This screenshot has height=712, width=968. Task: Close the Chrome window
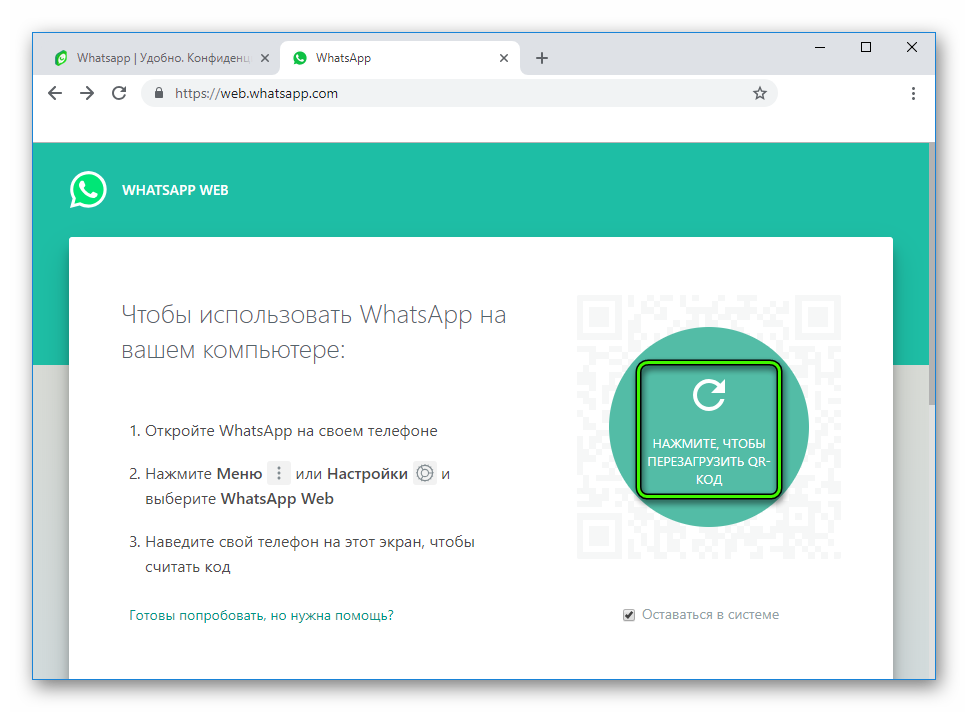[x=911, y=47]
